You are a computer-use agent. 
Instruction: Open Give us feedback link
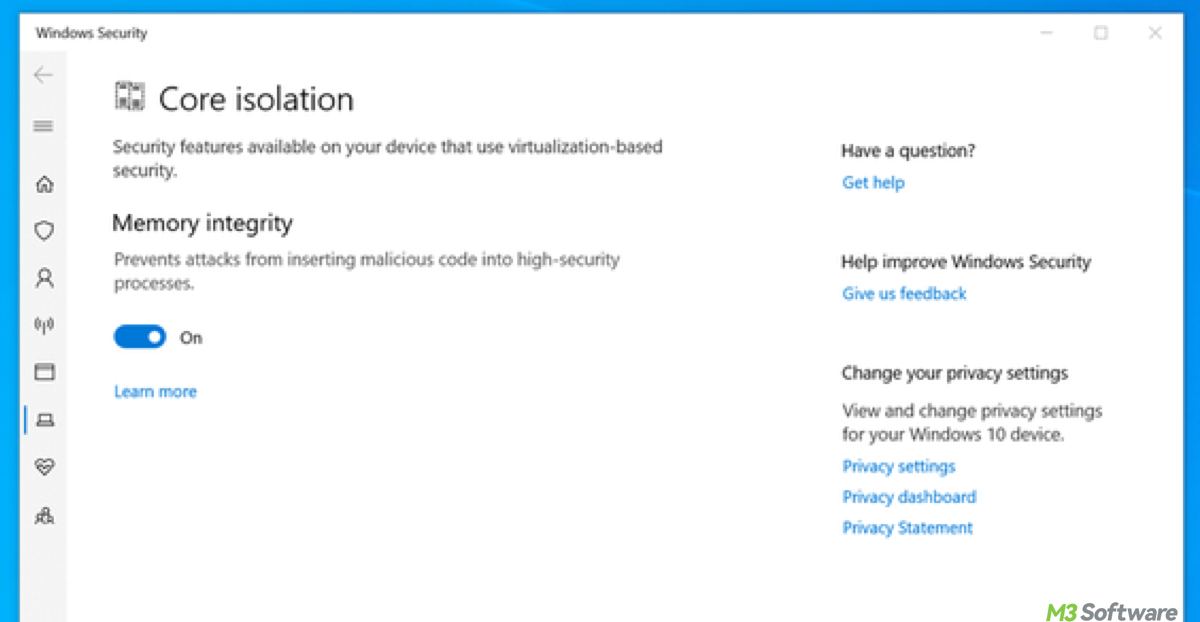click(x=904, y=294)
